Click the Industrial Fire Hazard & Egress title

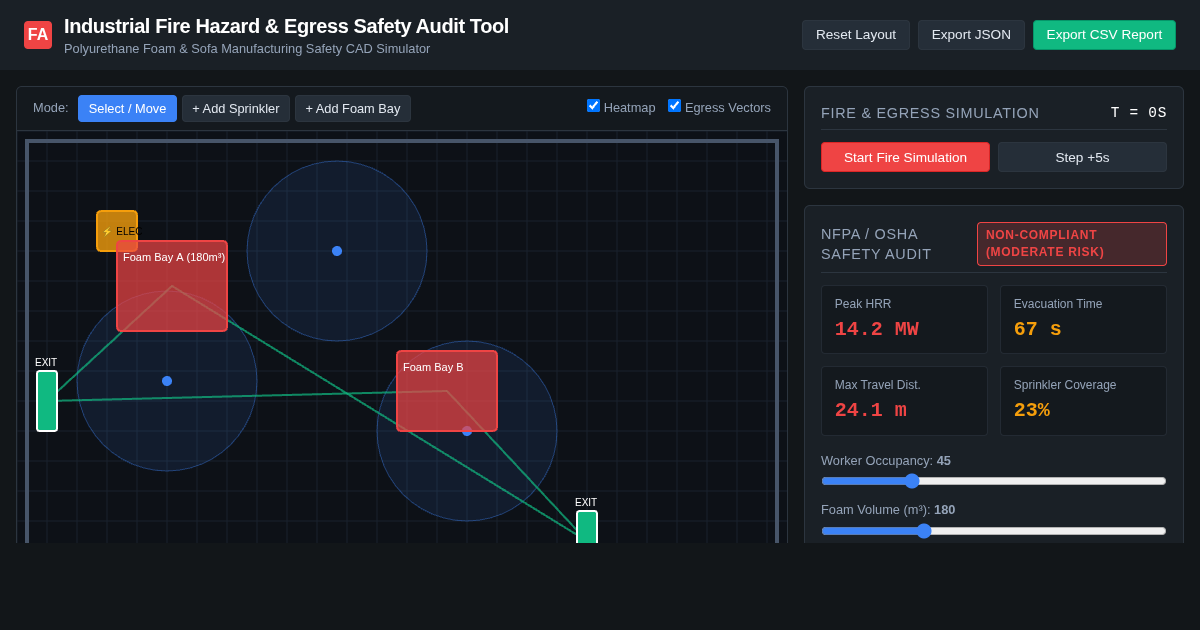pos(286,26)
